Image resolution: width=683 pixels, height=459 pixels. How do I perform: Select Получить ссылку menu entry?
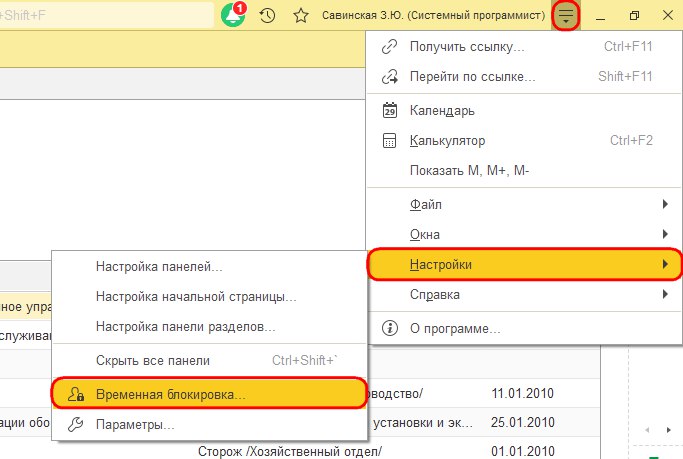[524, 47]
